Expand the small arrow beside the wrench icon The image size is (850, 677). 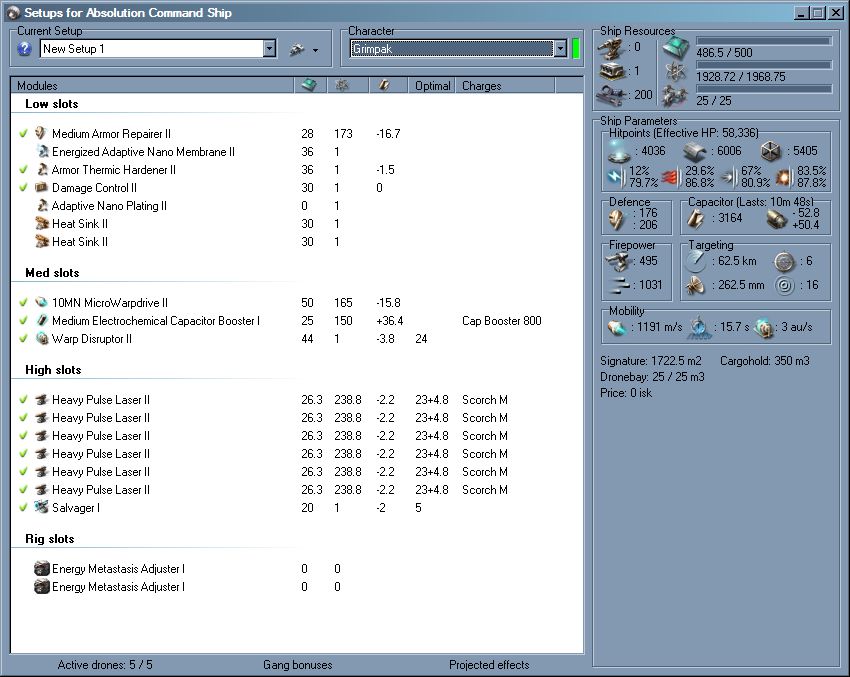click(x=315, y=50)
